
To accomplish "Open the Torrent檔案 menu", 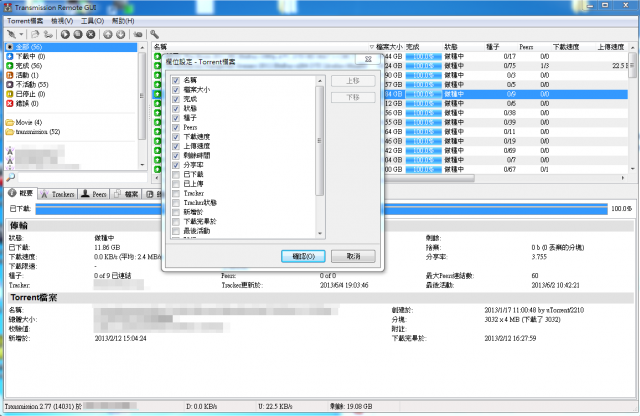I will pyautogui.click(x=25, y=21).
